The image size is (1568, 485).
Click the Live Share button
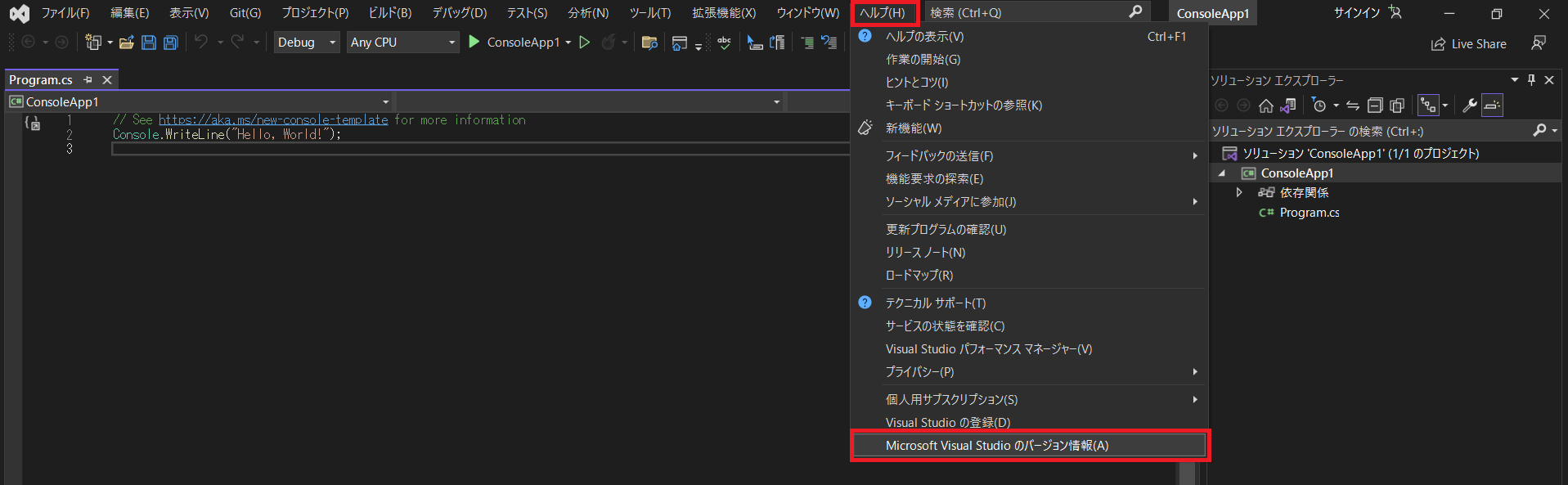click(1468, 44)
